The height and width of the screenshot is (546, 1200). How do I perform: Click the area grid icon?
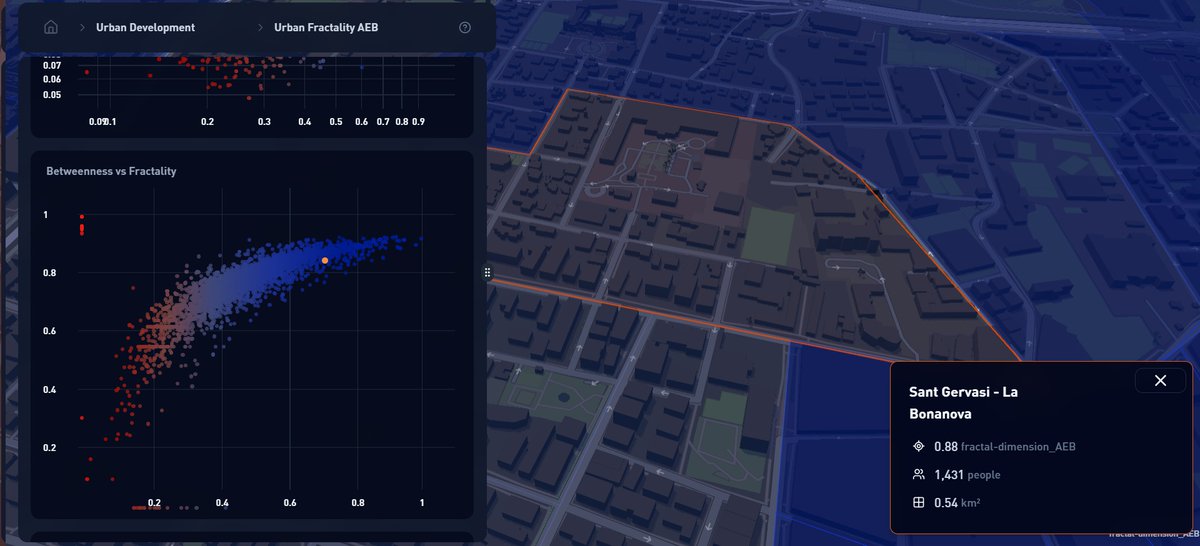(x=919, y=502)
